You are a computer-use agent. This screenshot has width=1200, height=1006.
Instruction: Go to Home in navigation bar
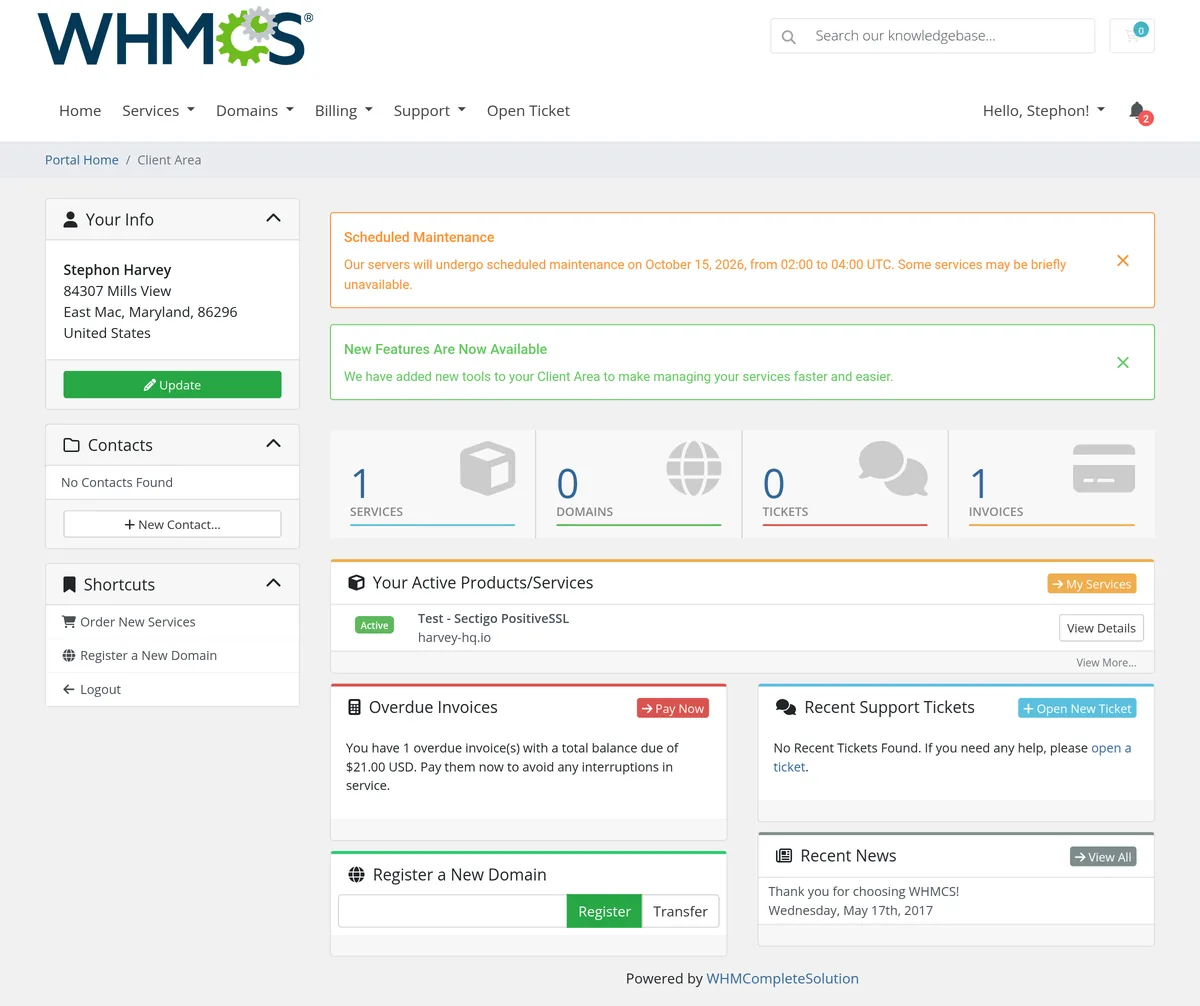[x=80, y=111]
